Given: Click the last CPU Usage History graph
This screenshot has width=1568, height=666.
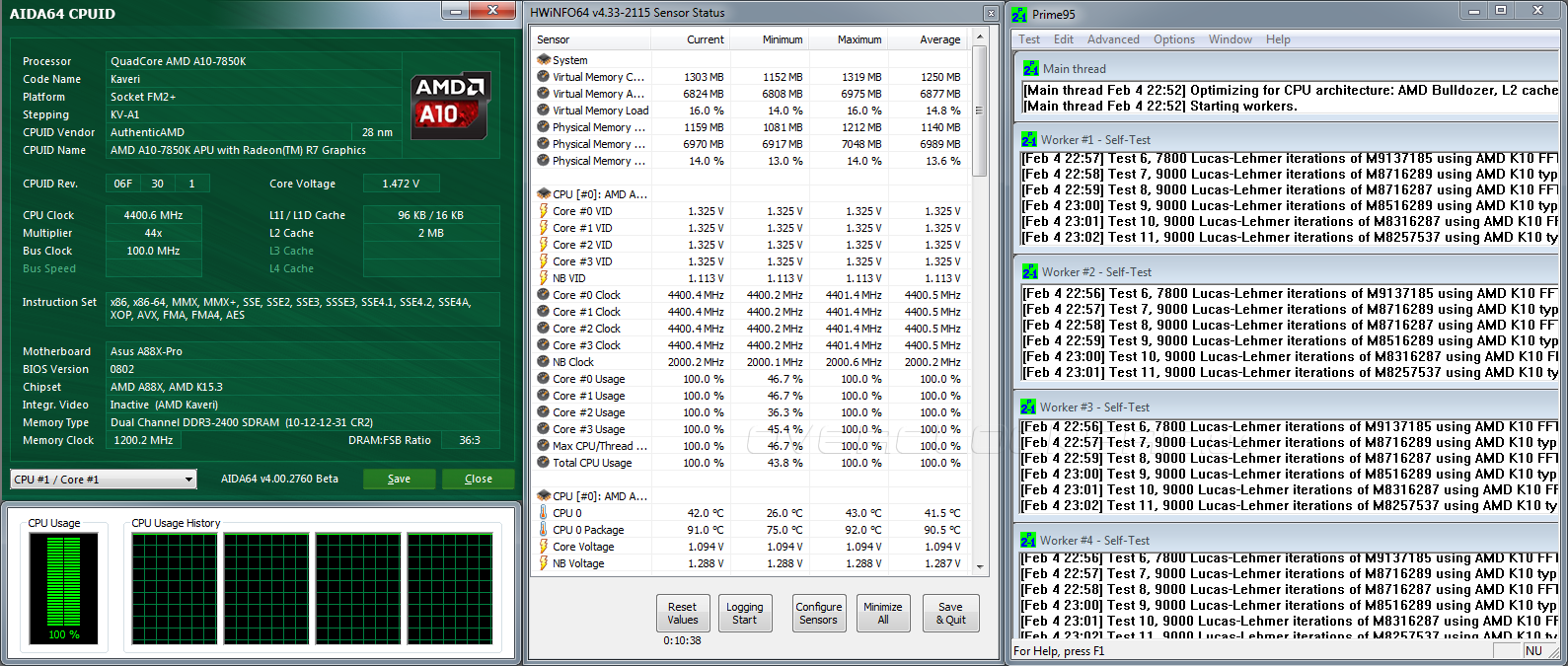Looking at the screenshot, I should 450,588.
